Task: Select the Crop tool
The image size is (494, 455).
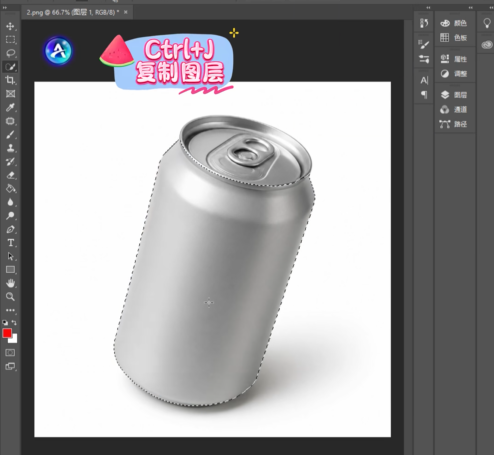Action: (x=10, y=80)
